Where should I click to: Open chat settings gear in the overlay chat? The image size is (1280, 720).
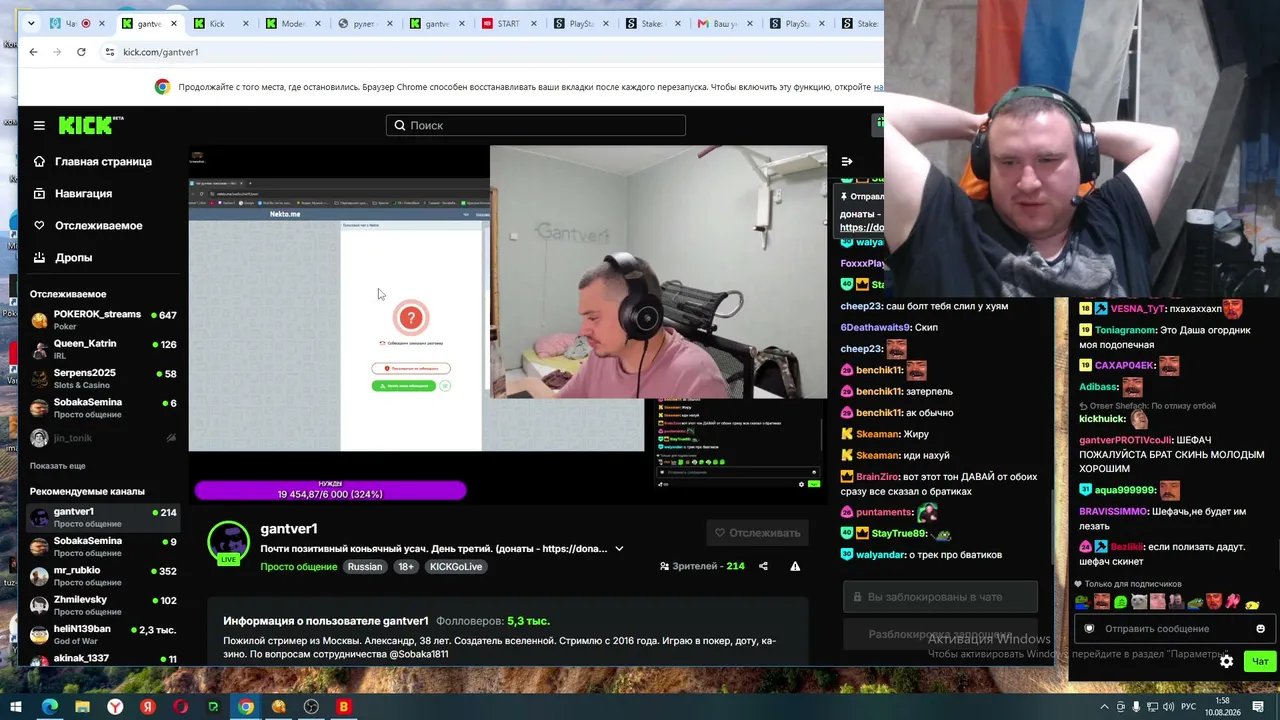click(1227, 661)
